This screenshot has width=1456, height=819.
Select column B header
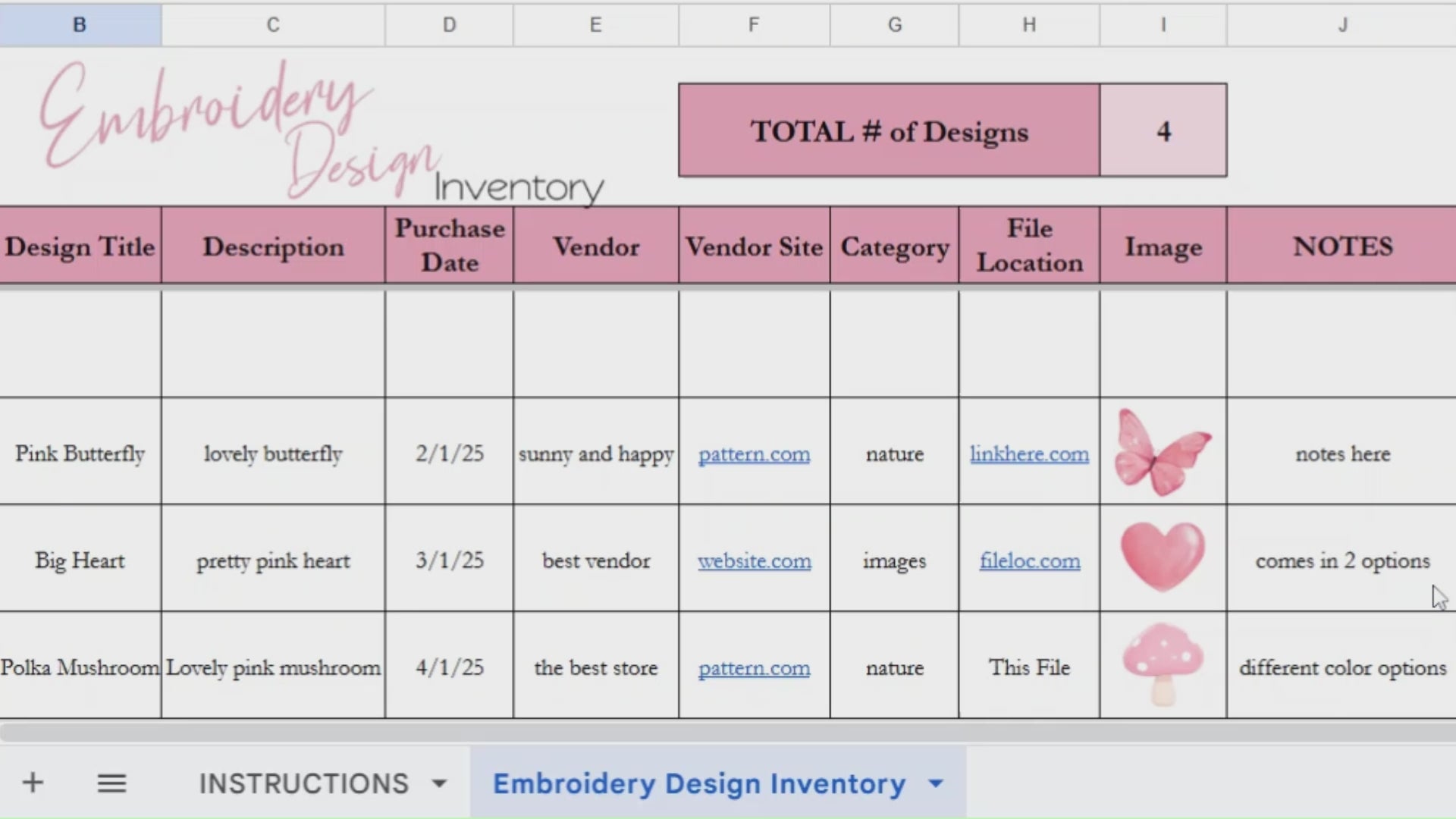(x=79, y=24)
